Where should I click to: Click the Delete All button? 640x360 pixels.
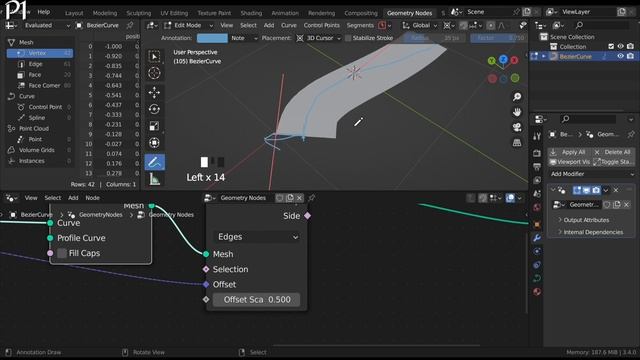pos(613,152)
